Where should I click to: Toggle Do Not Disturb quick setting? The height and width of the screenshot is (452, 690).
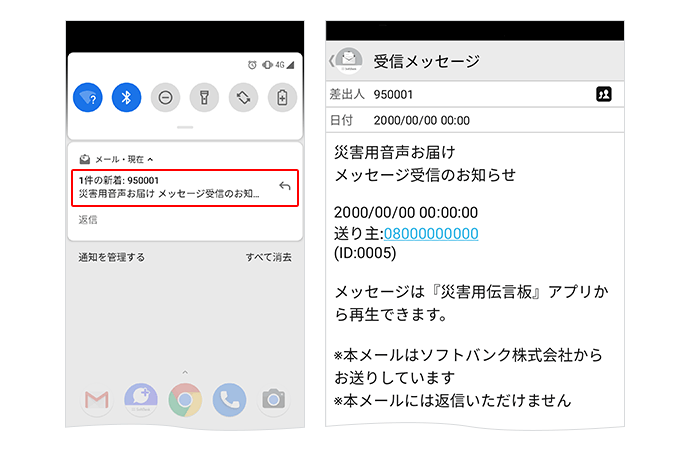click(x=165, y=97)
